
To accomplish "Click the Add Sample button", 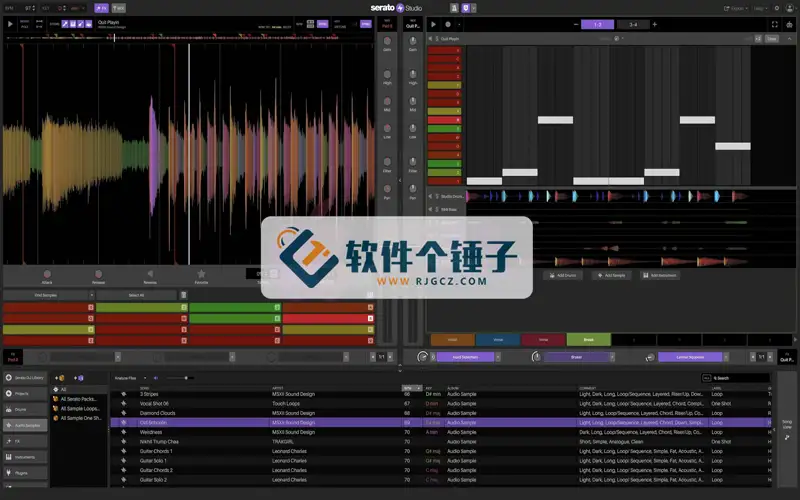I will pos(612,274).
